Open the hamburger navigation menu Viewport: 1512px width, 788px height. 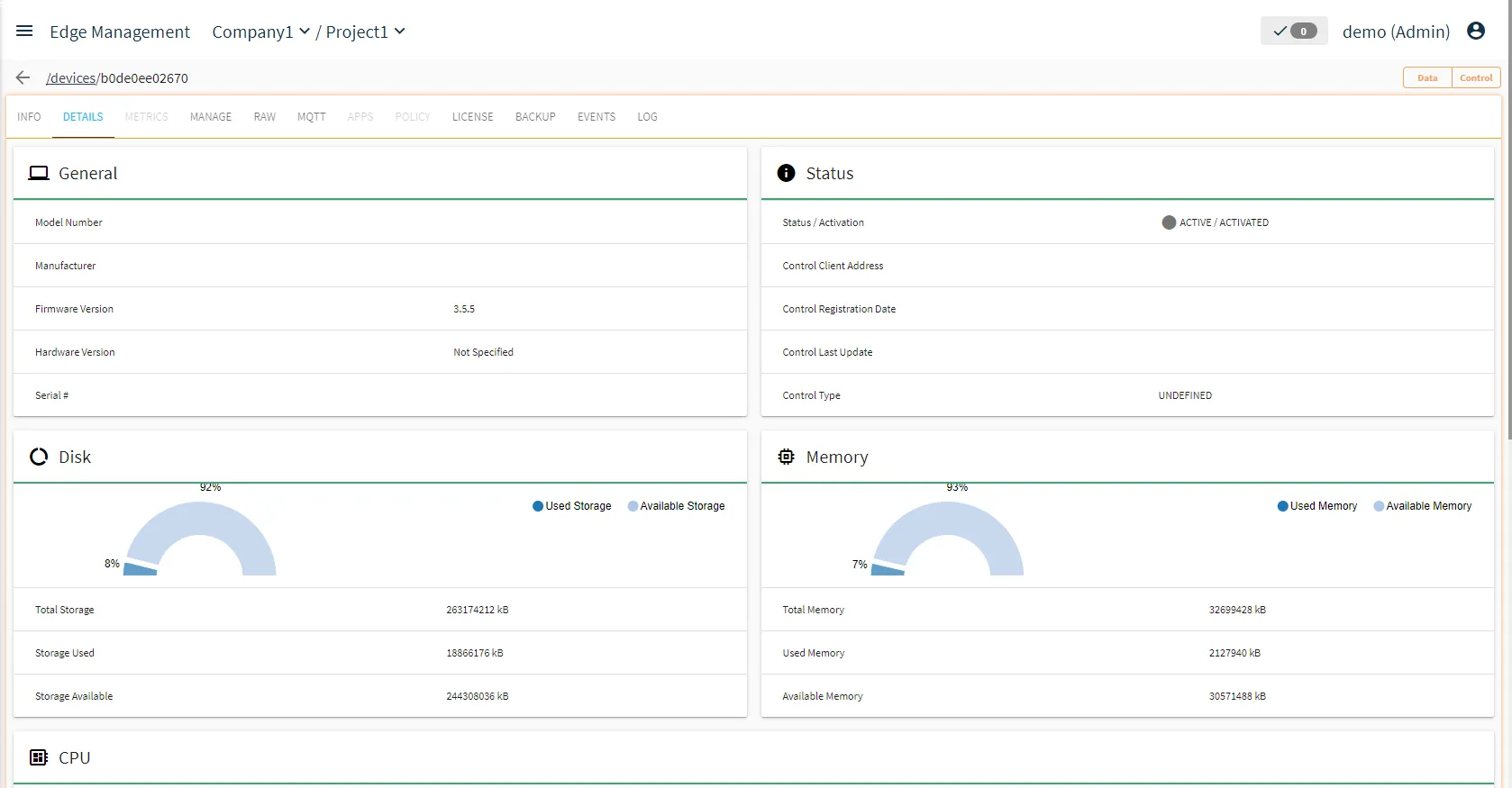[x=24, y=32]
